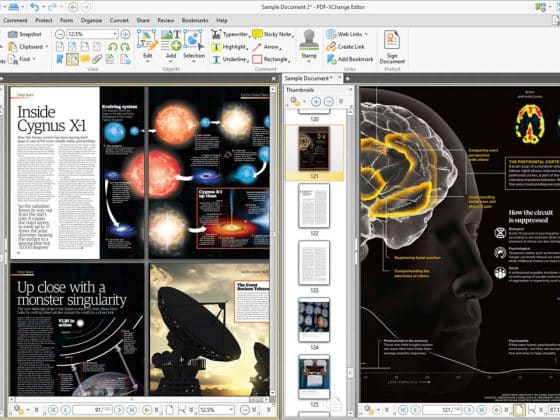Click the Stamp tool icon
Viewport: 560px width, 420px height.
pyautogui.click(x=309, y=40)
